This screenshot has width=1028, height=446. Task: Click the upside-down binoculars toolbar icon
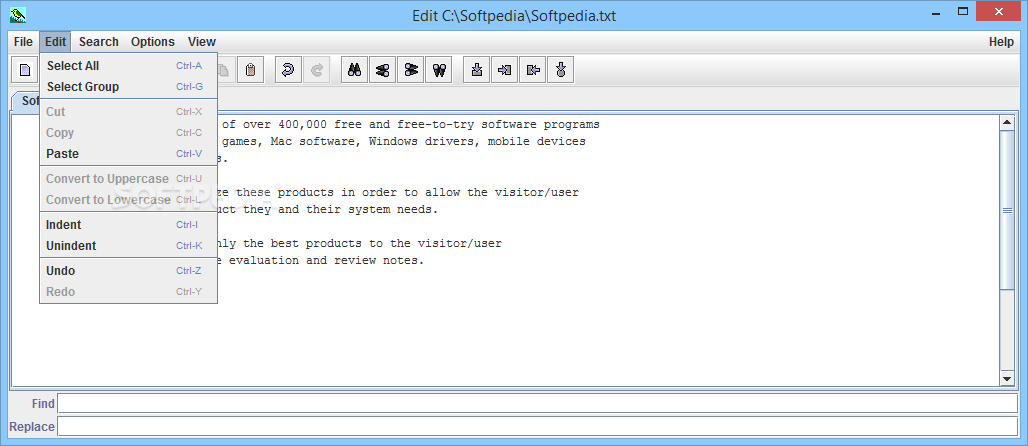point(439,70)
